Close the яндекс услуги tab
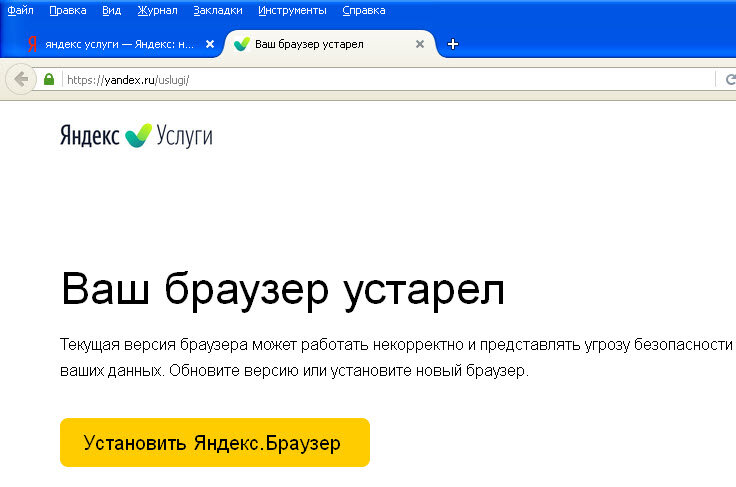The width and height of the screenshot is (736, 487). coord(210,44)
